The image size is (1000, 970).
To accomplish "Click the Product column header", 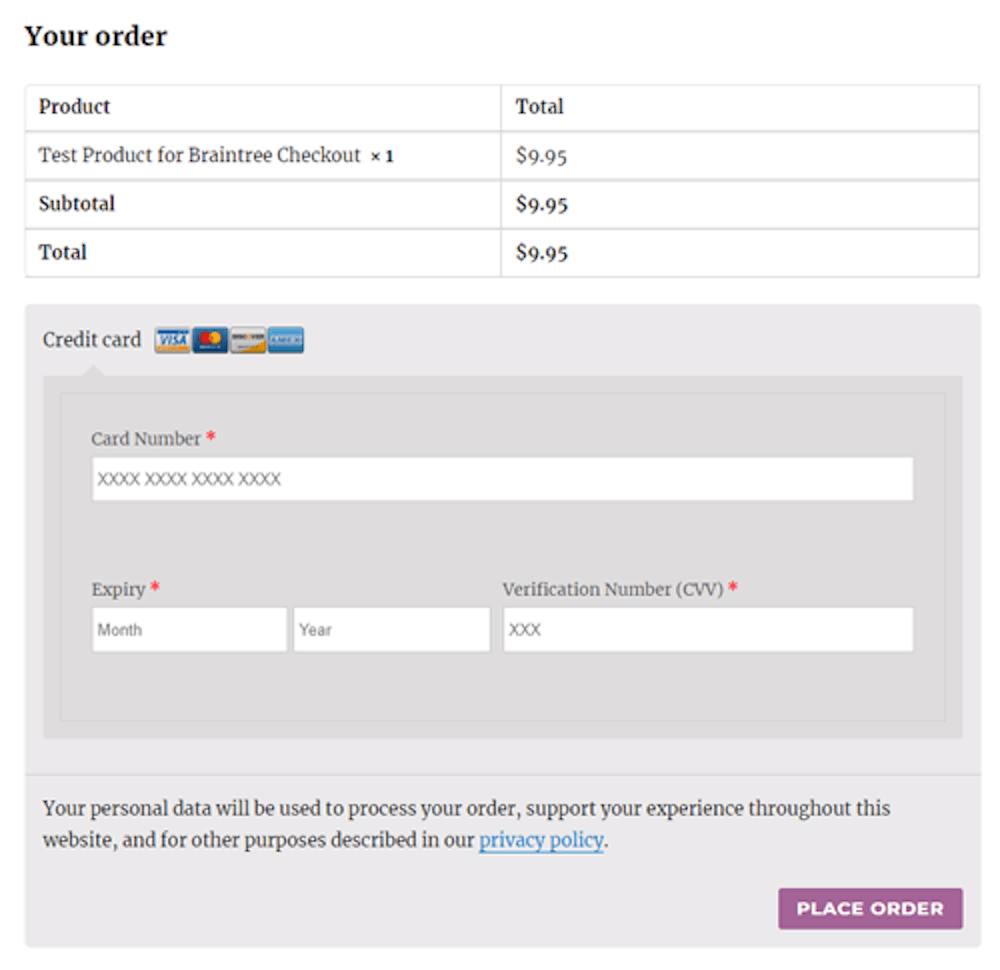I will coord(75,107).
